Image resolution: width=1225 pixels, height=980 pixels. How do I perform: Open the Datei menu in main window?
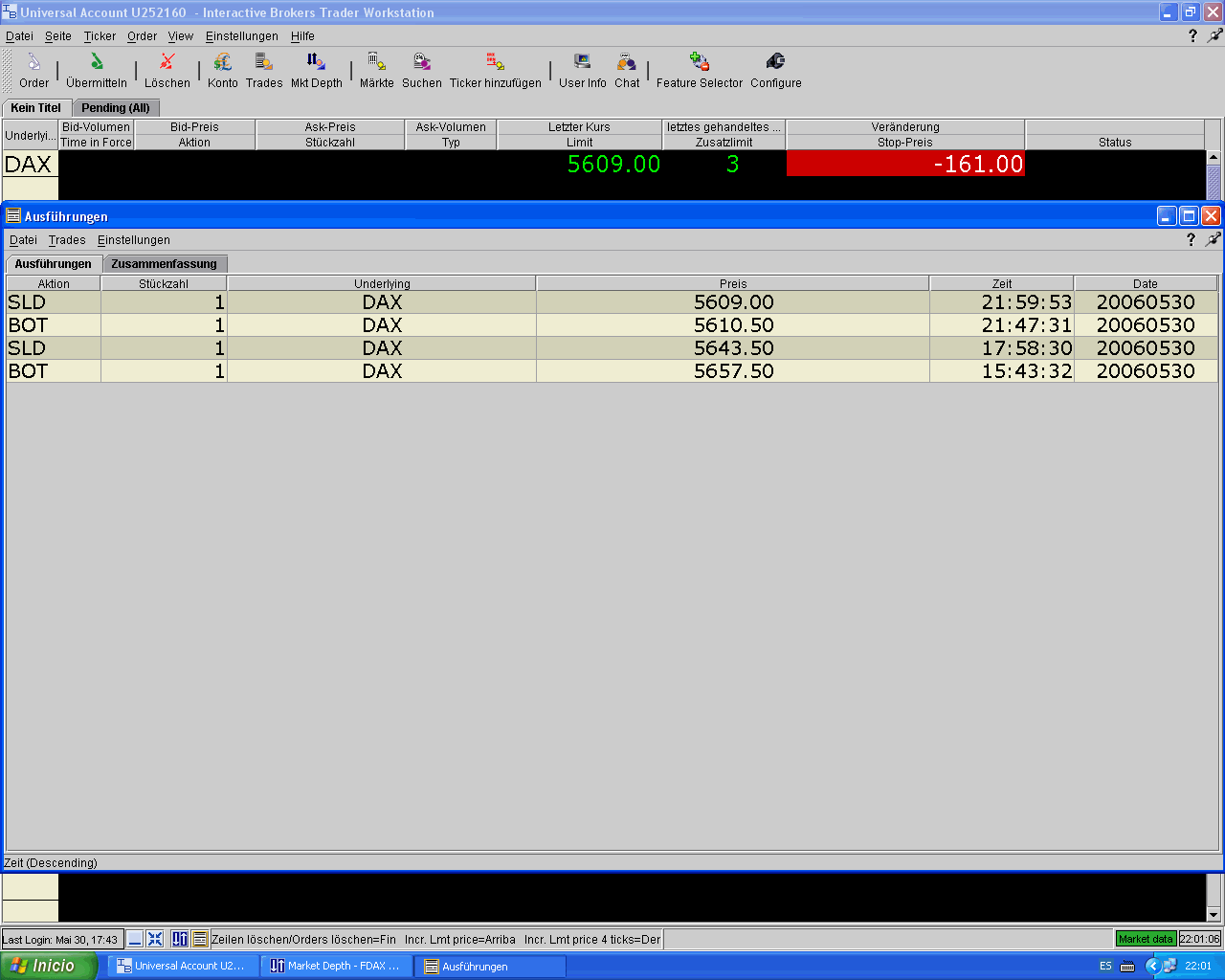[19, 36]
